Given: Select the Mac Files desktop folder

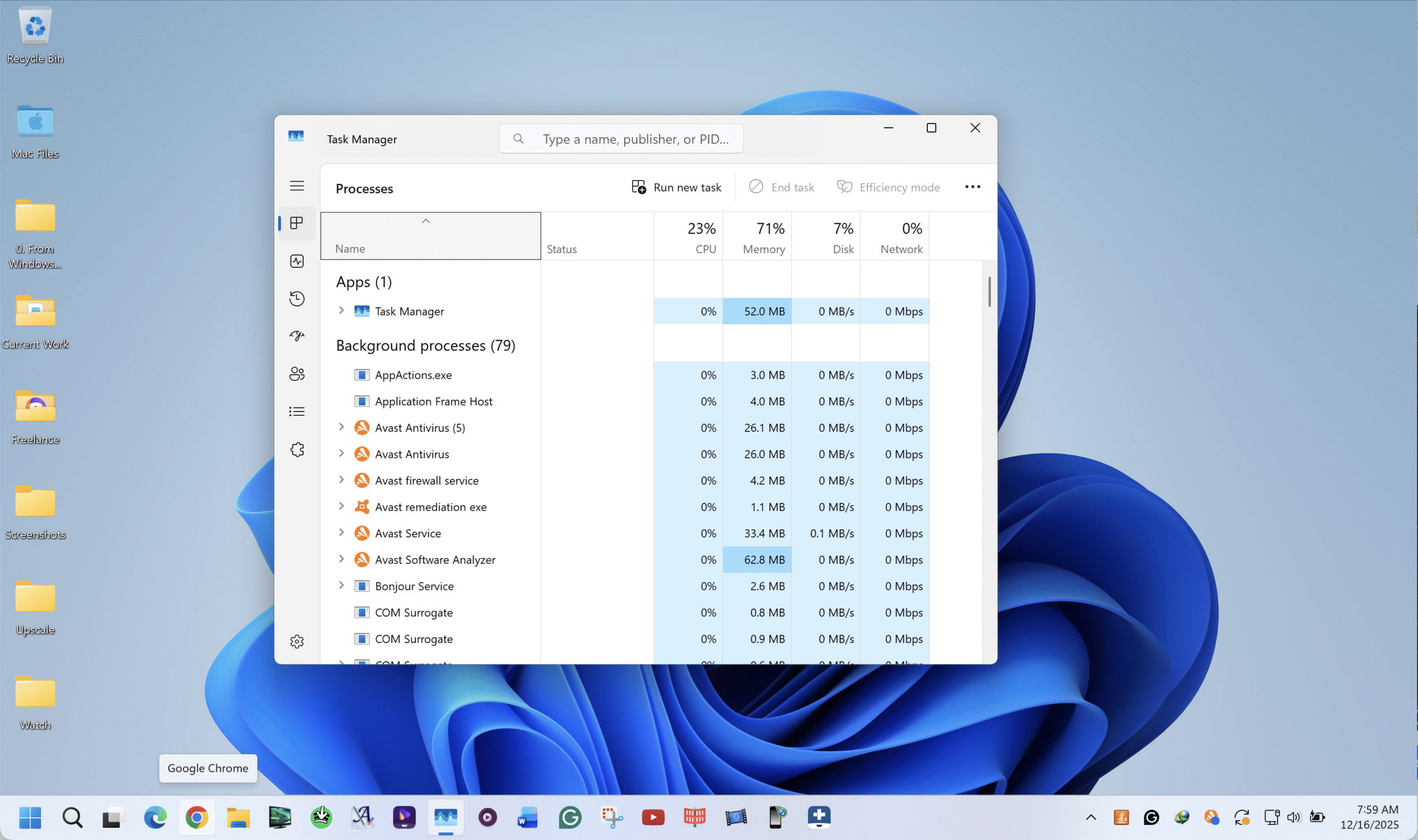Looking at the screenshot, I should [35, 131].
